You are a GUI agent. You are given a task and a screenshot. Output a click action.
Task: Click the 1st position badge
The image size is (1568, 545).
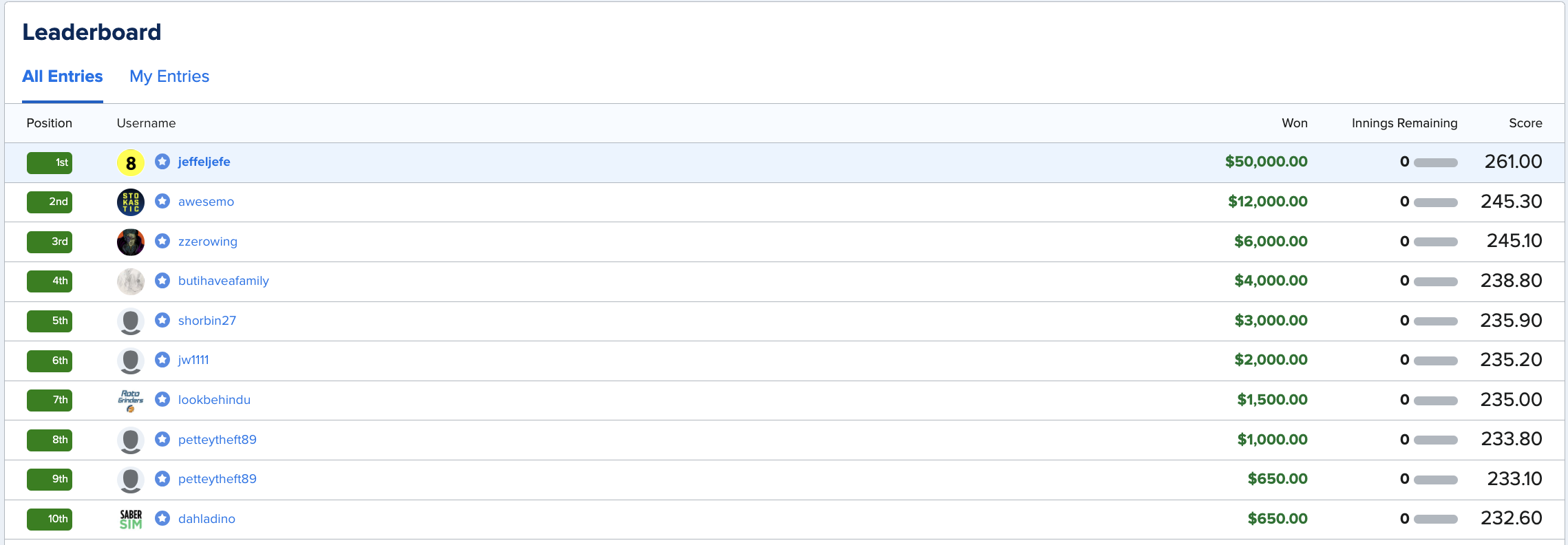point(50,163)
